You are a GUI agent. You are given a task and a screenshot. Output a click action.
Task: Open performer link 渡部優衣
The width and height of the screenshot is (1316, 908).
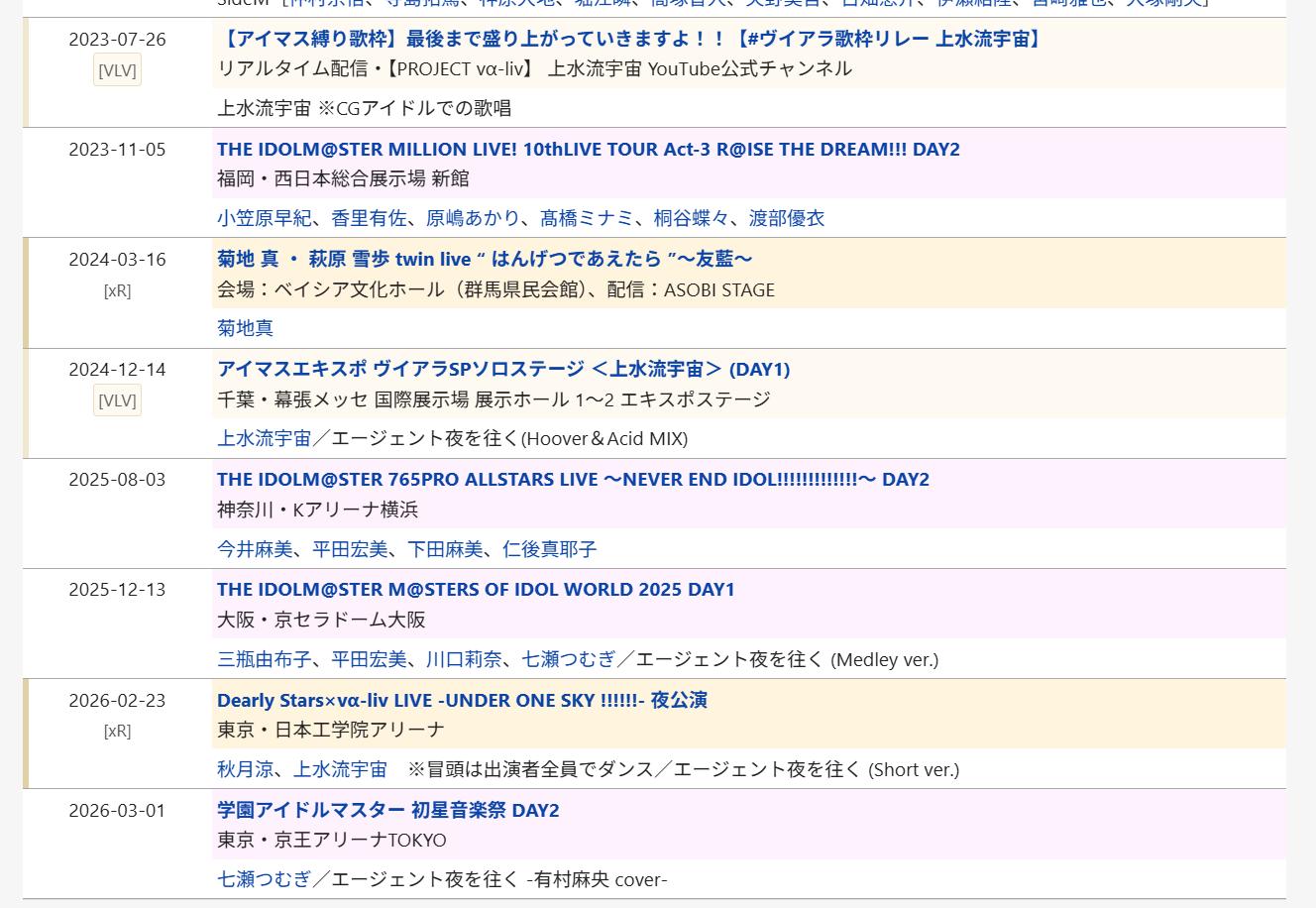pyautogui.click(x=787, y=218)
